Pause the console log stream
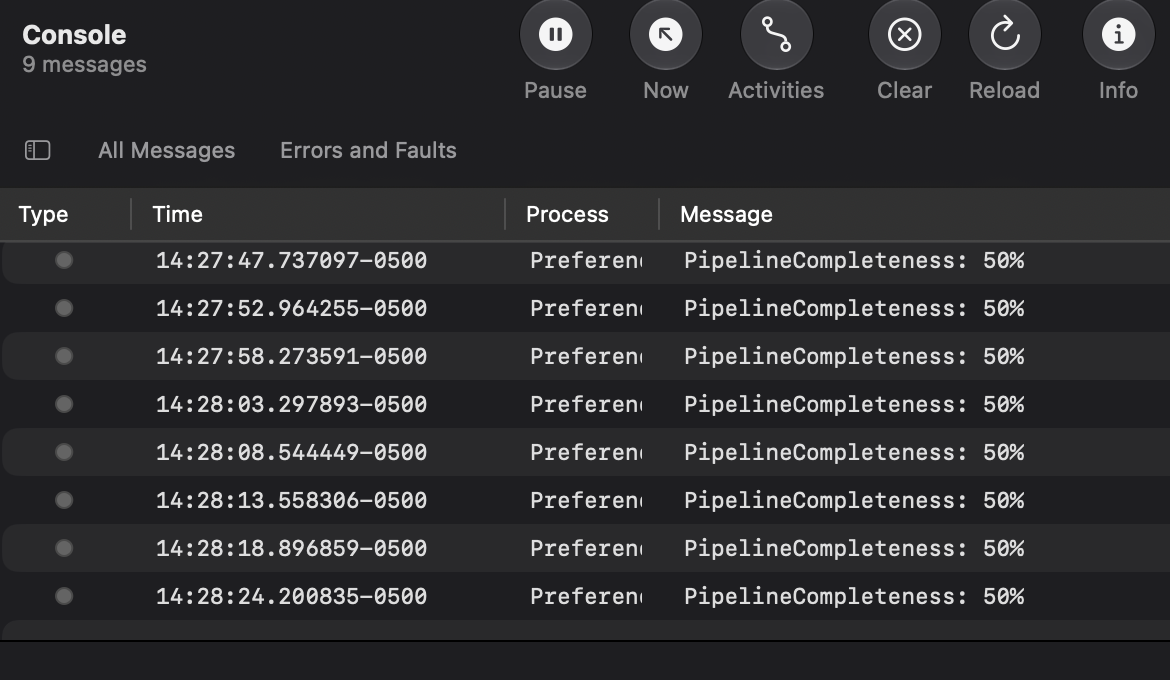The image size is (1170, 680). [555, 35]
